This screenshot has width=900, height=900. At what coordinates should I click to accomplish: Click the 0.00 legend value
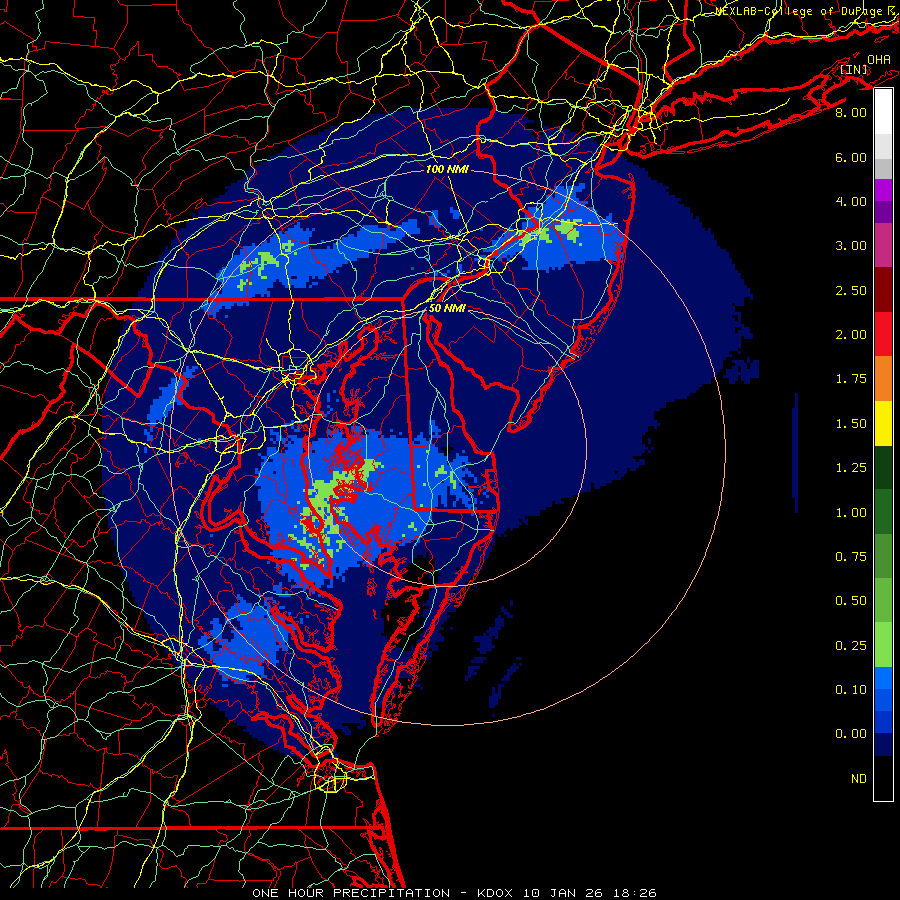tap(851, 734)
